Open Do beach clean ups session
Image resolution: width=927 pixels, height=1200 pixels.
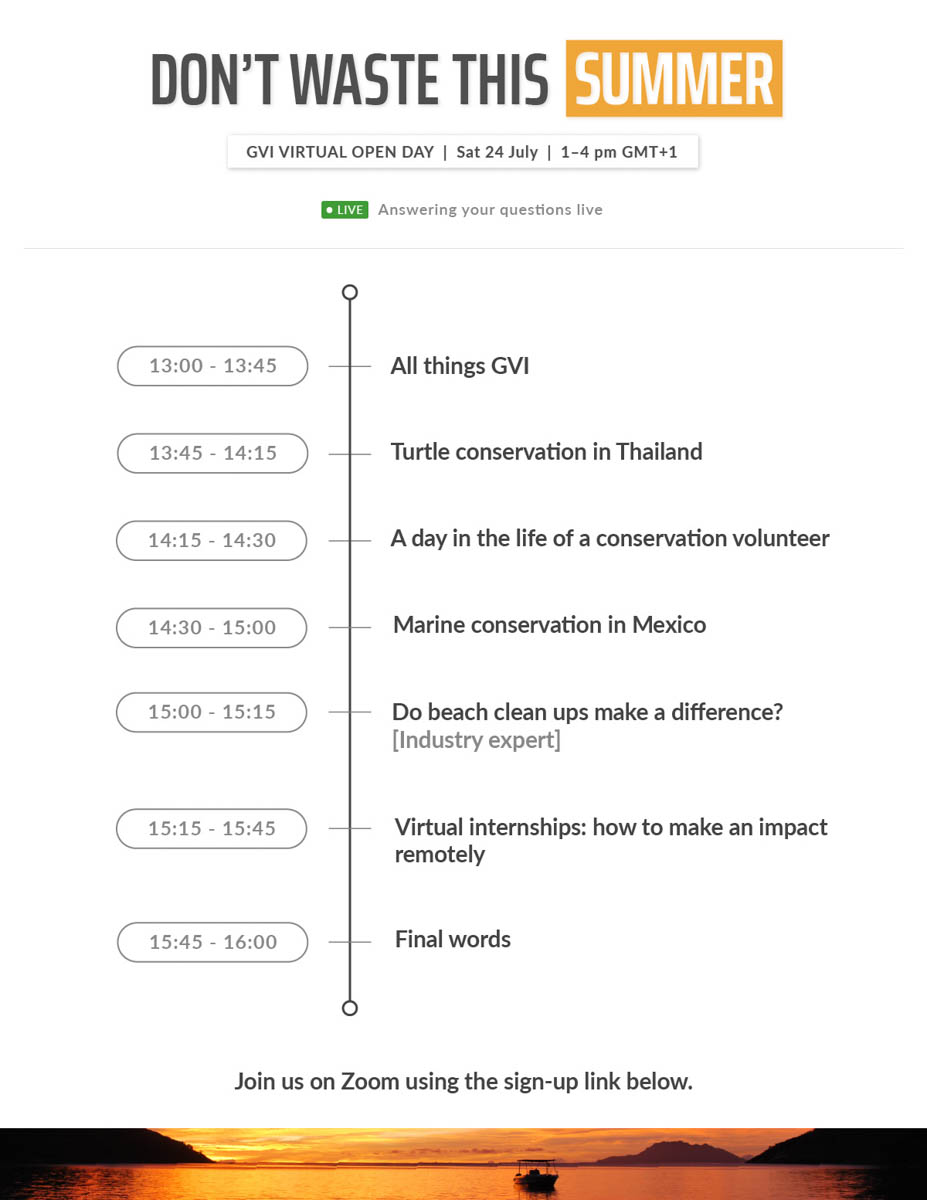pyautogui.click(x=587, y=712)
